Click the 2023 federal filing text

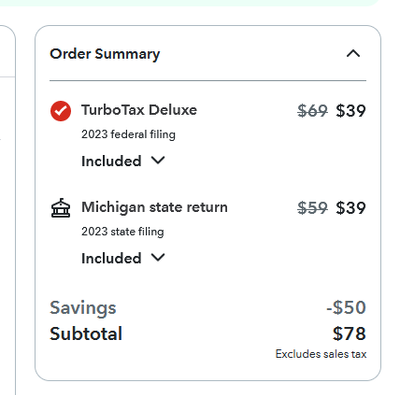(128, 134)
